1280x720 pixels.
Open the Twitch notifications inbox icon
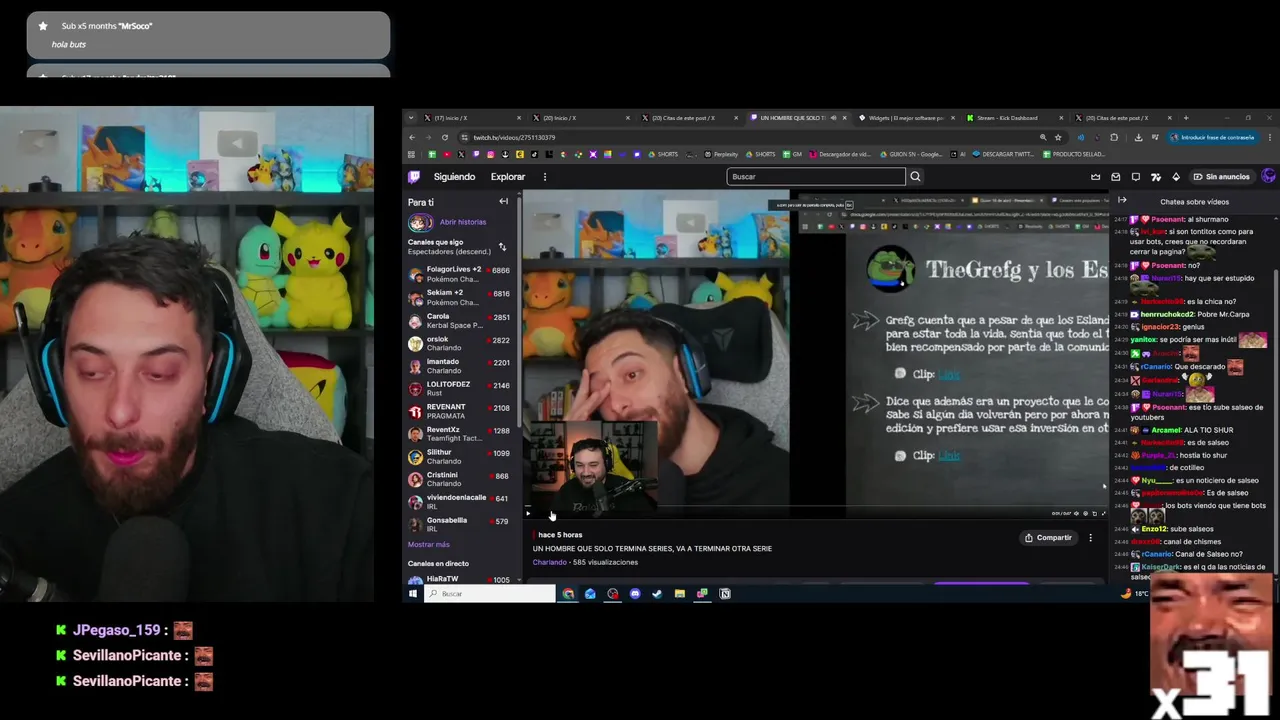point(1116,177)
